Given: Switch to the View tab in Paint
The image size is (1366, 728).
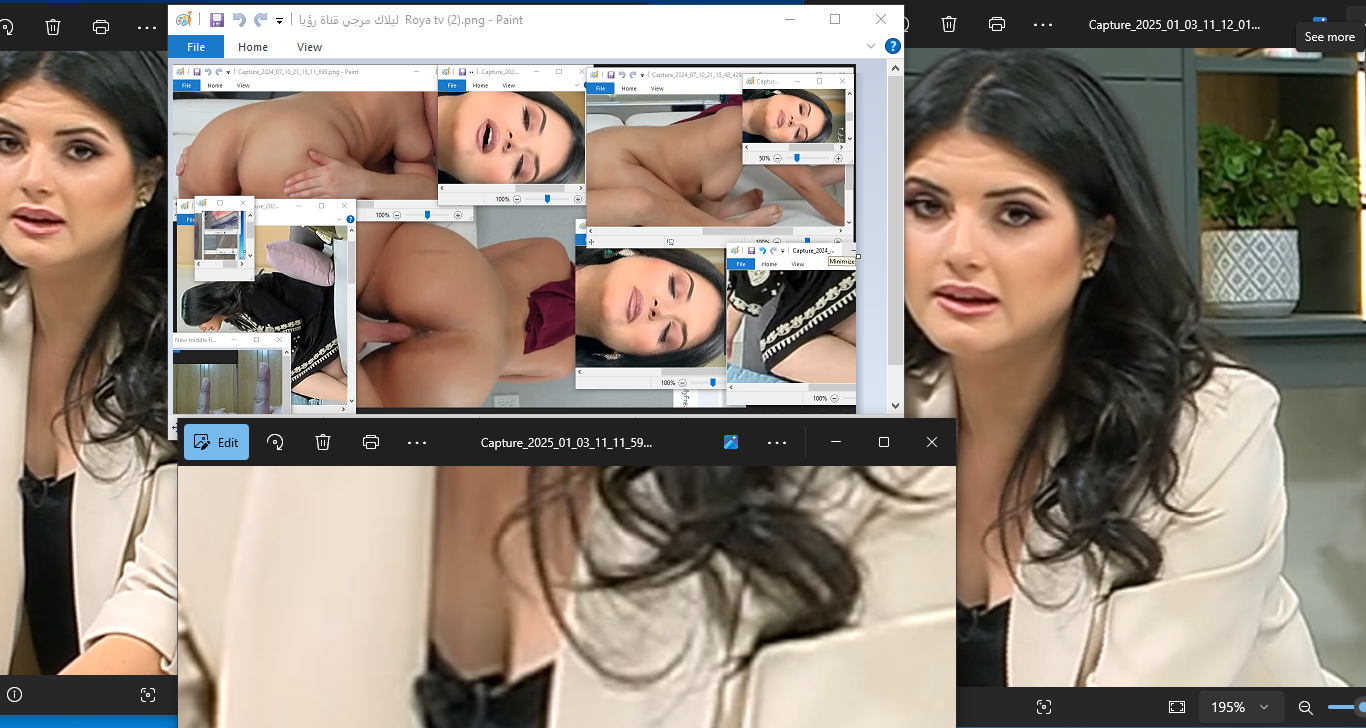Looking at the screenshot, I should coord(308,46).
